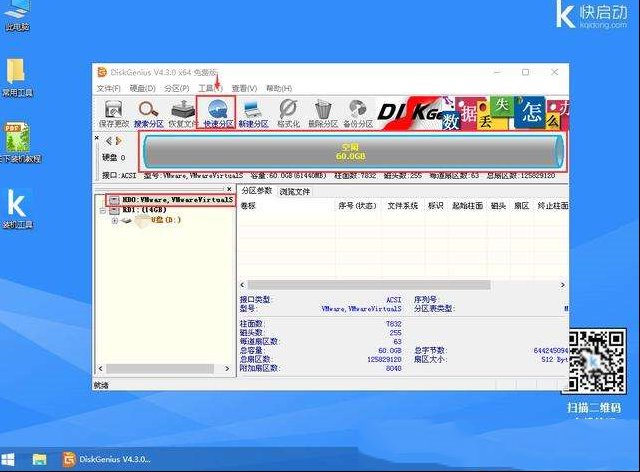Click the 保存更改 save changes toolbar icon
The image size is (640, 472).
point(113,113)
